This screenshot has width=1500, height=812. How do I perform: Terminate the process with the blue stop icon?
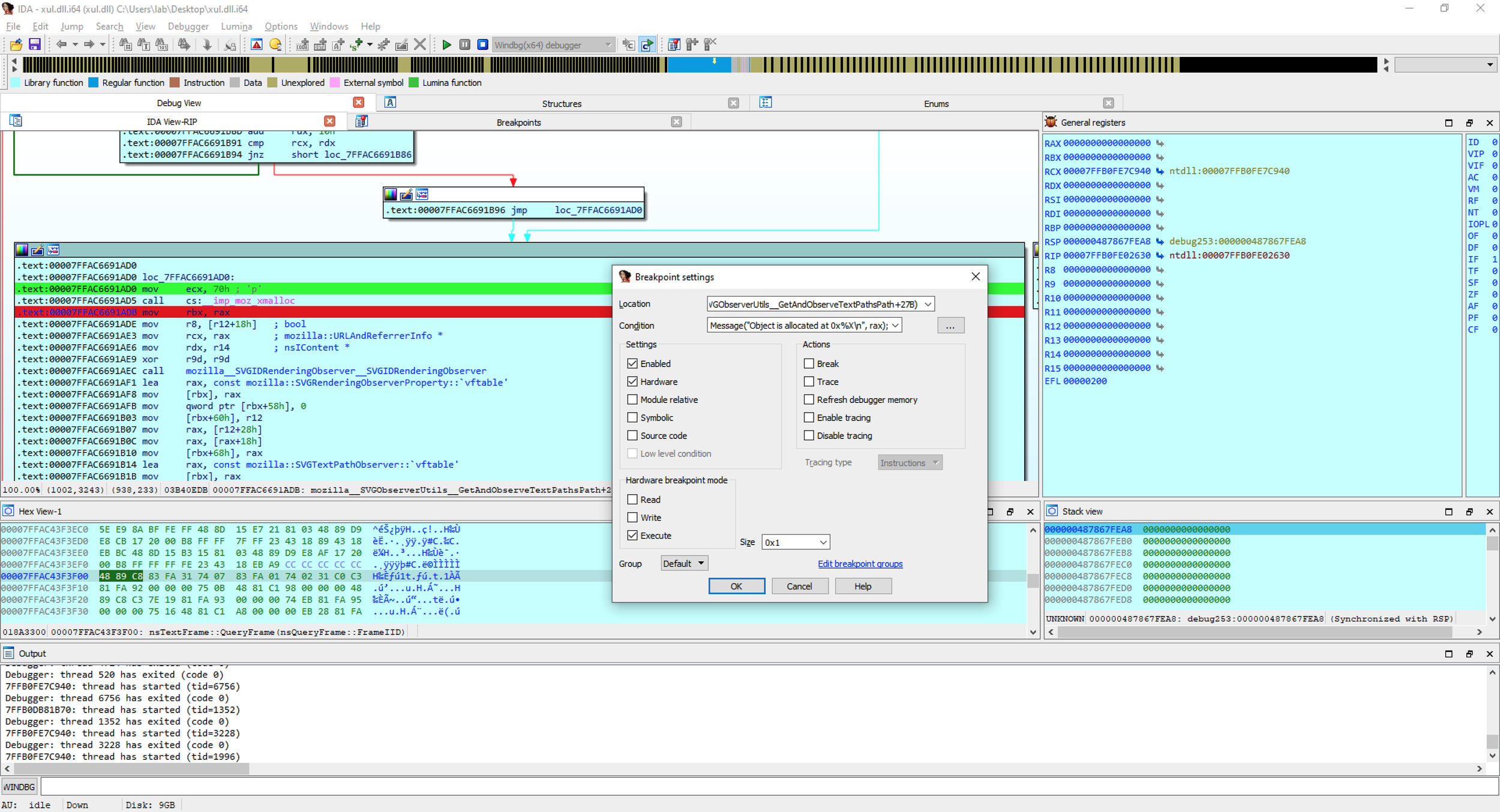tap(482, 44)
